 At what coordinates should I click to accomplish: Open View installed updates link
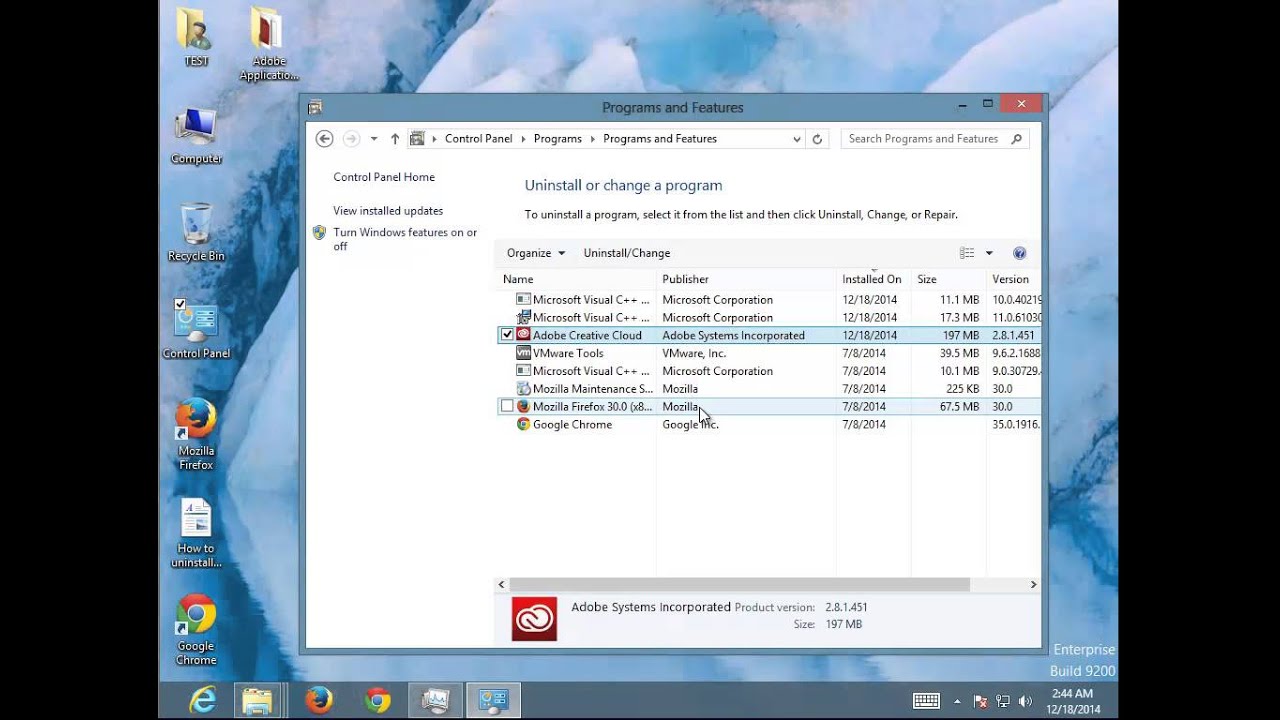click(388, 211)
